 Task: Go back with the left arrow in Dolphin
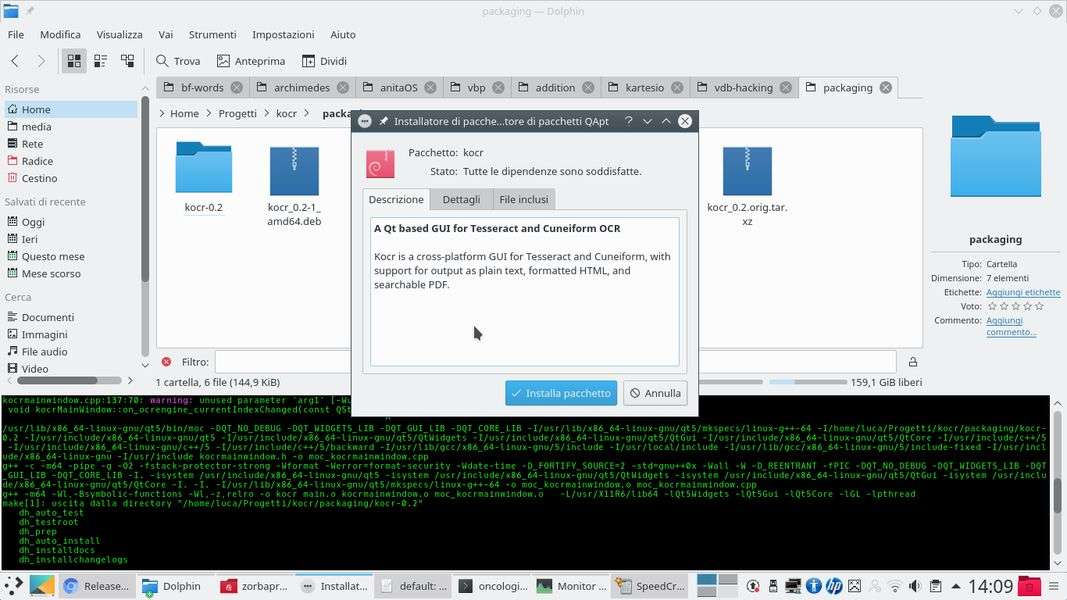pyautogui.click(x=15, y=61)
